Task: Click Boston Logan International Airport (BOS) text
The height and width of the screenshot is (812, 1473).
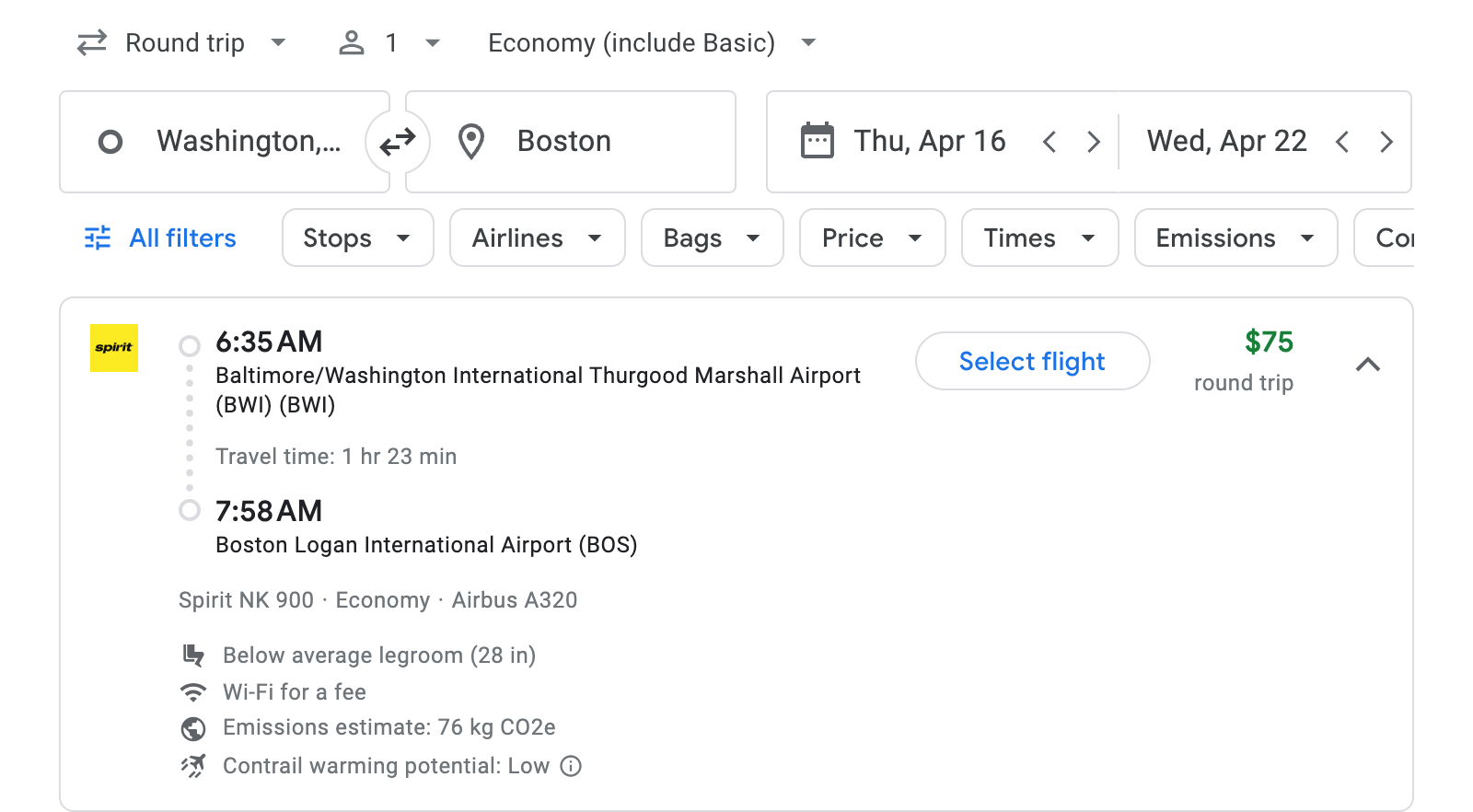Action: point(426,545)
